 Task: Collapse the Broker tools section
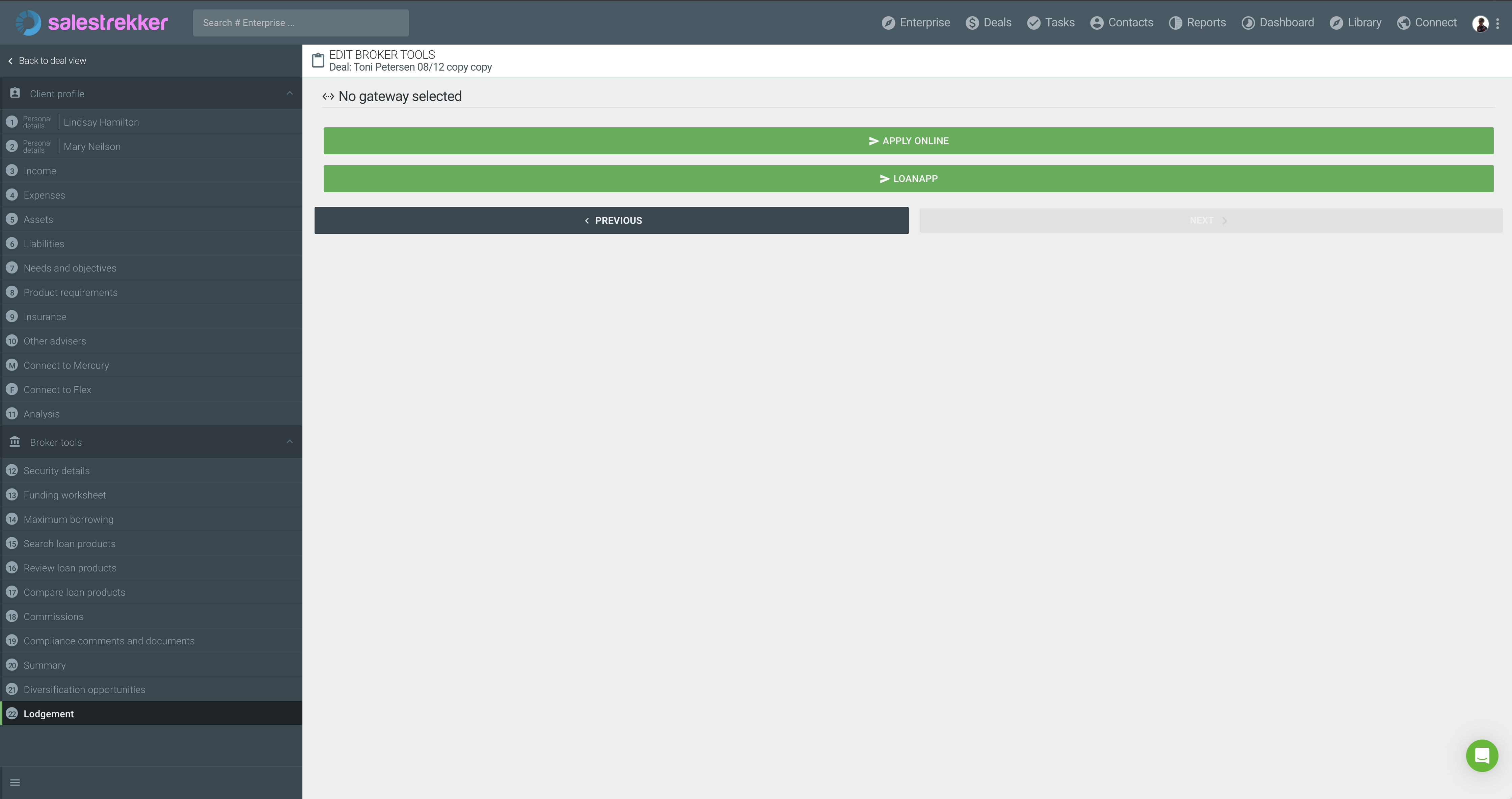pyautogui.click(x=289, y=442)
